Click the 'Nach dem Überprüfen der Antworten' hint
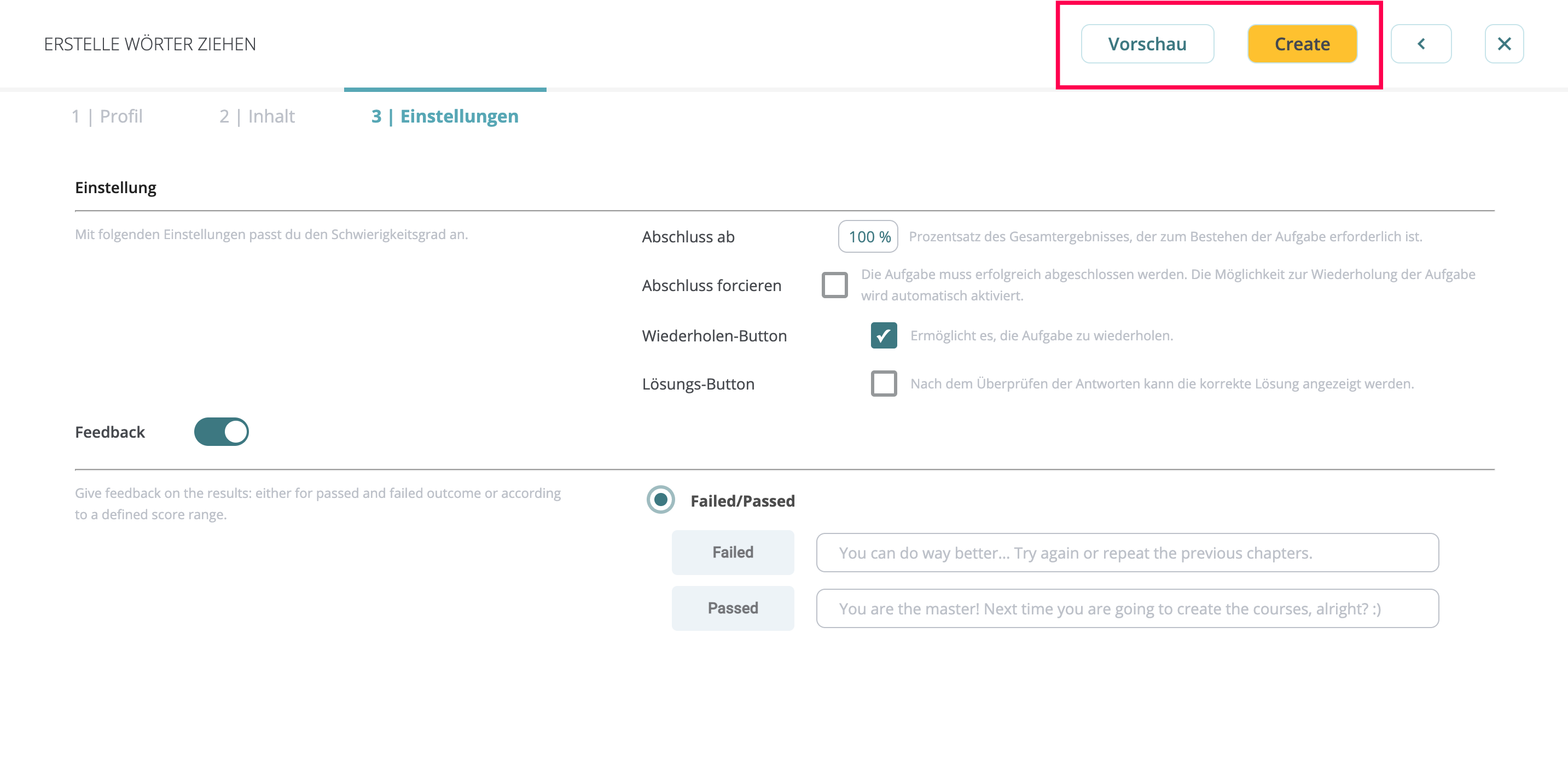Image resolution: width=1568 pixels, height=778 pixels. point(1162,384)
